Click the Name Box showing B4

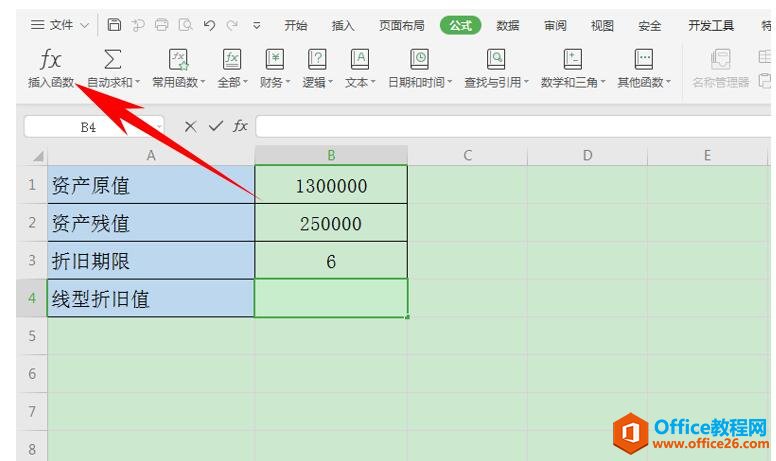click(x=94, y=127)
